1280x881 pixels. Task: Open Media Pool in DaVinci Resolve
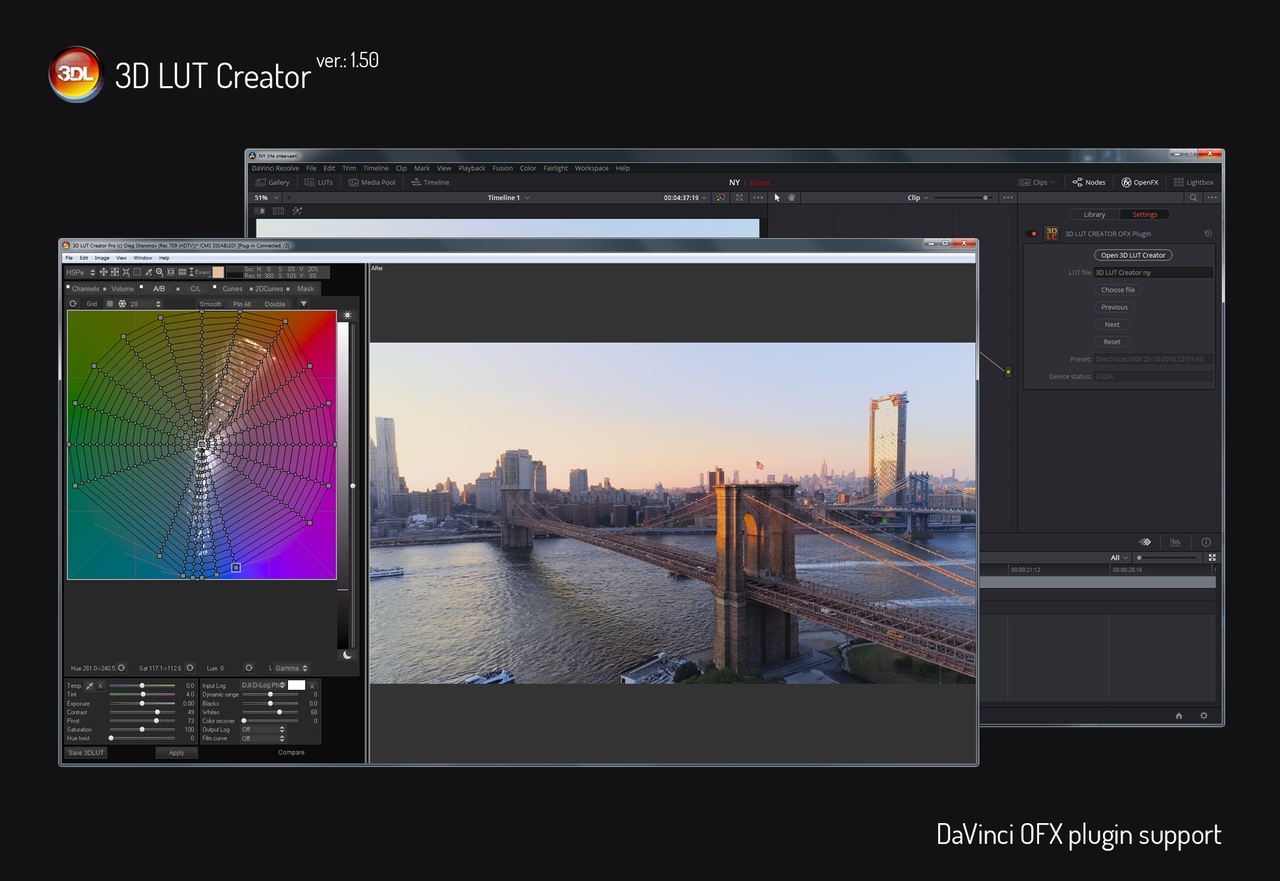click(372, 182)
